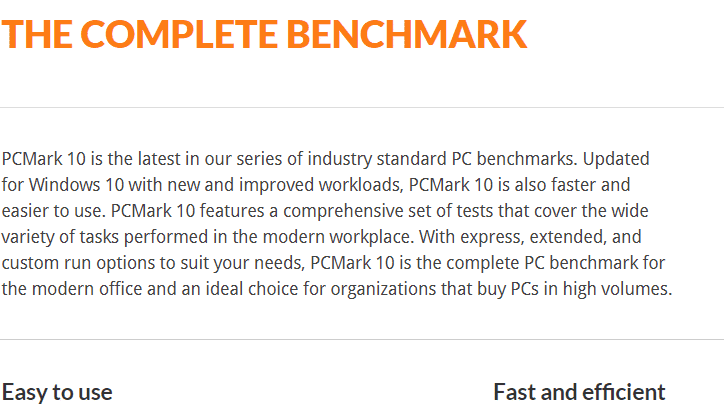
Task: Click the "Fast and efficient" heading
Action: [x=579, y=392]
